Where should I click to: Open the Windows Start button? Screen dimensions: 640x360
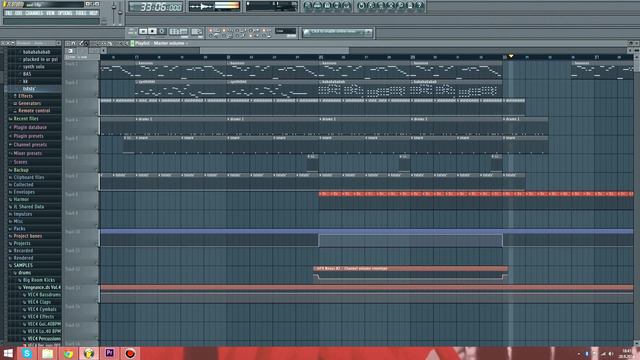click(8, 353)
